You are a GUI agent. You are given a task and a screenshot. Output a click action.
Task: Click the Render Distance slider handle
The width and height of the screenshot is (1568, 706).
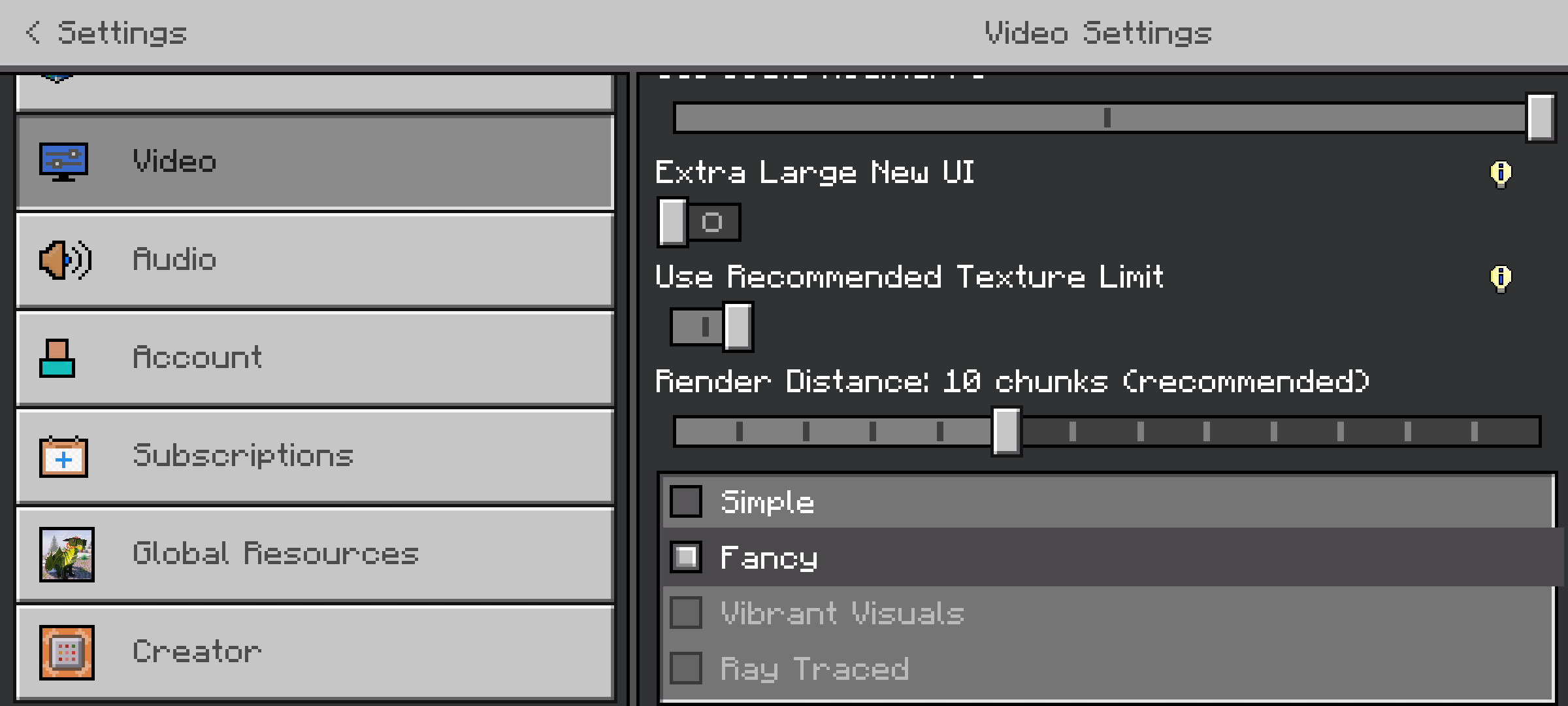pyautogui.click(x=1006, y=431)
